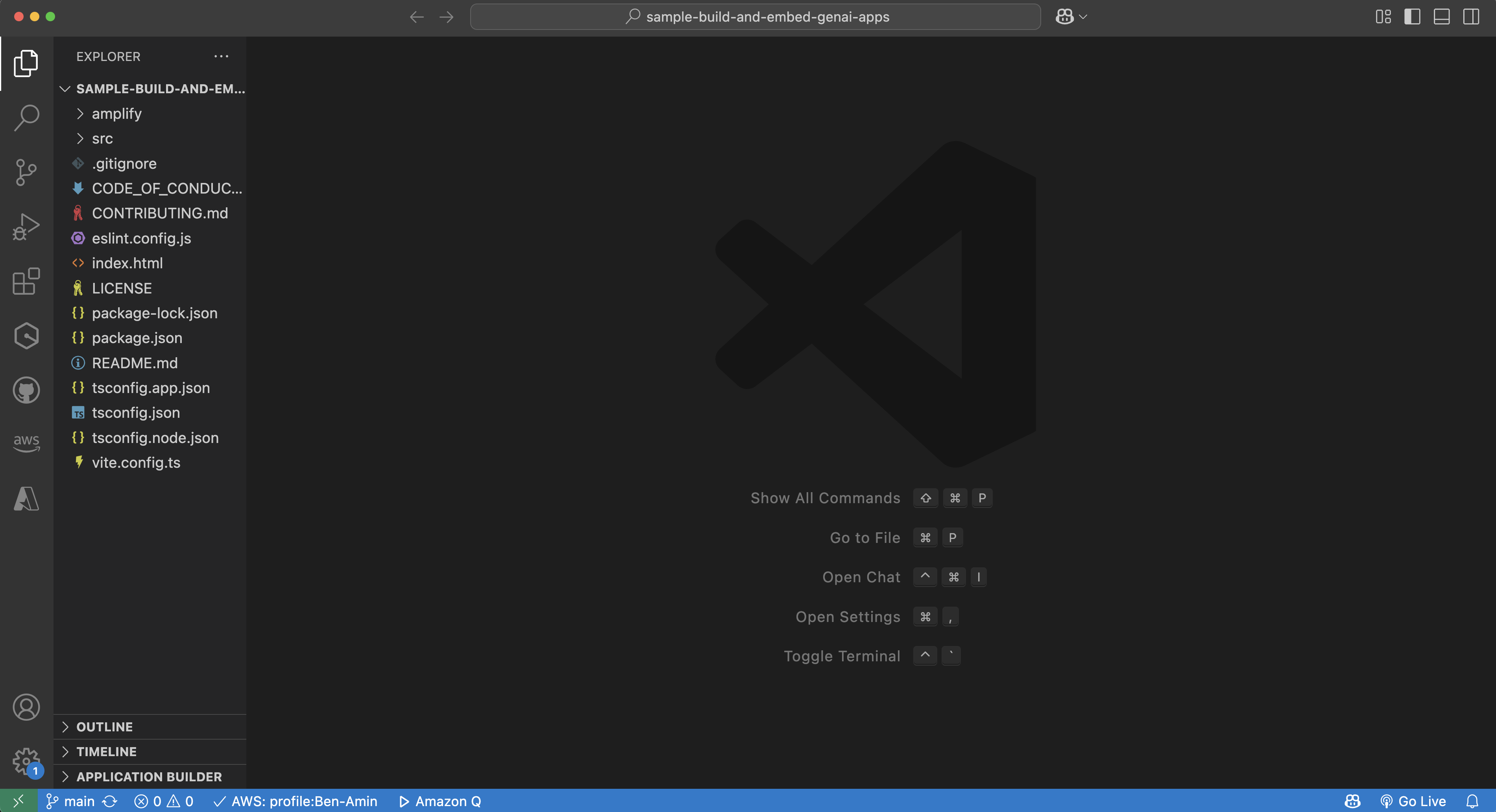Toggle the secondary sidebar open

click(1472, 16)
